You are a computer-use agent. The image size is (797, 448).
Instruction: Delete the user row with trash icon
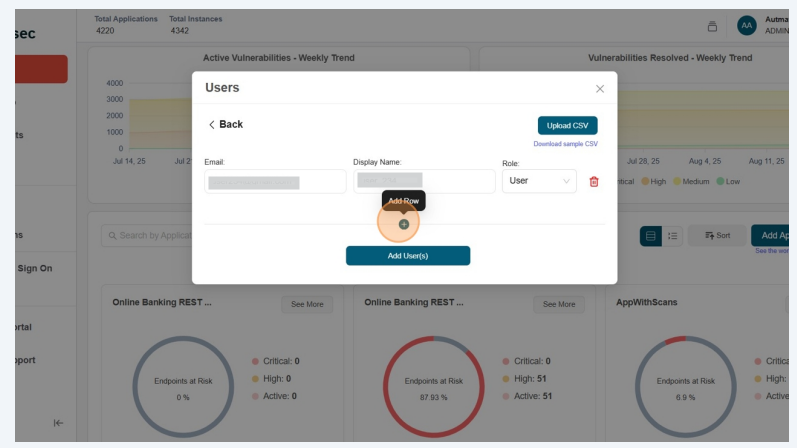pos(594,182)
